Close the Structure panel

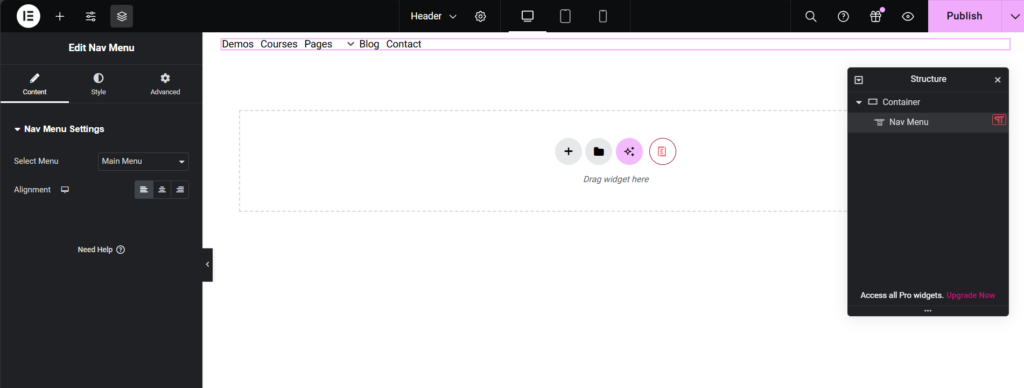tap(997, 80)
